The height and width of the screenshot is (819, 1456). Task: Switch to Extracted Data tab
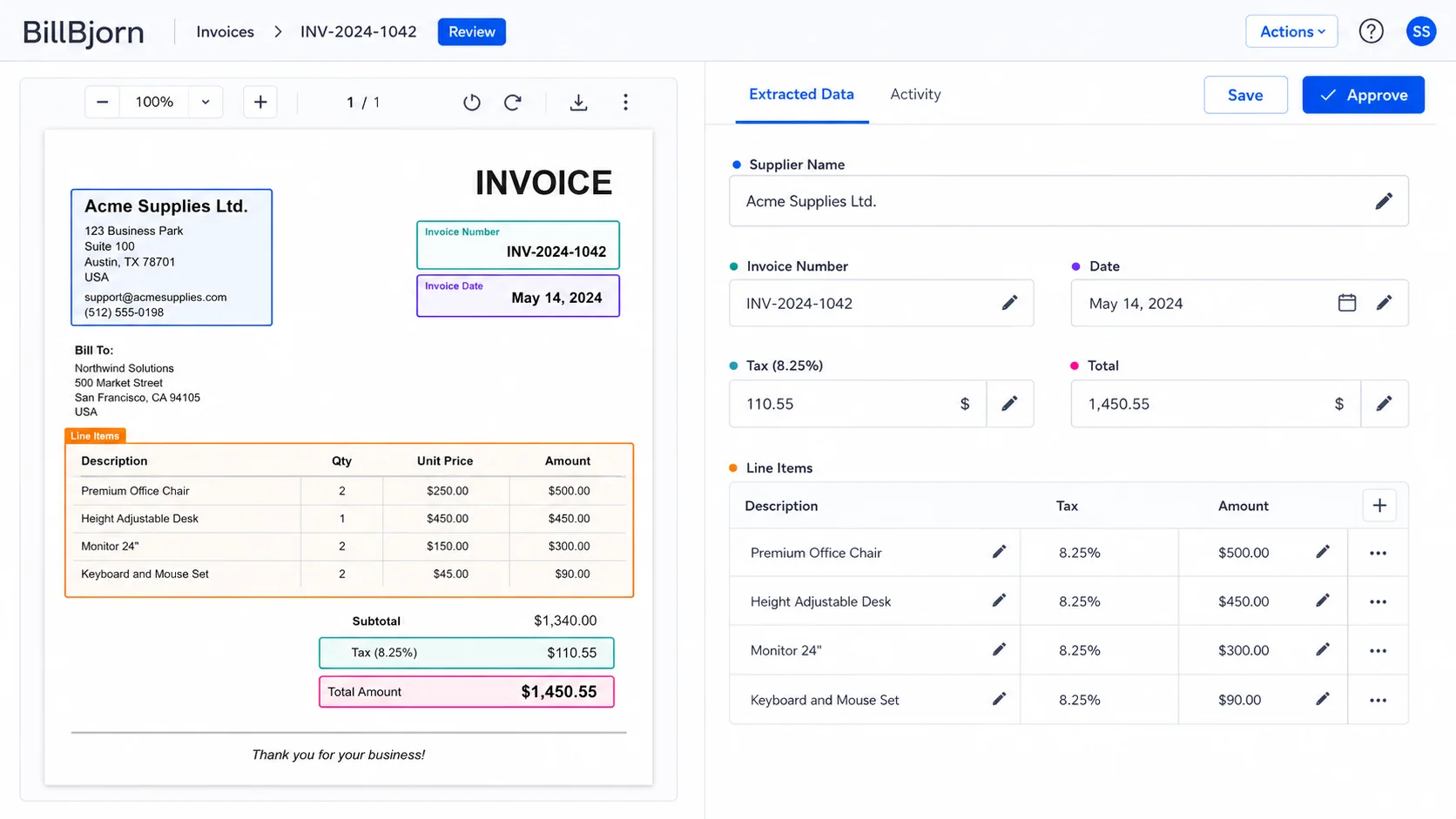pos(801,94)
